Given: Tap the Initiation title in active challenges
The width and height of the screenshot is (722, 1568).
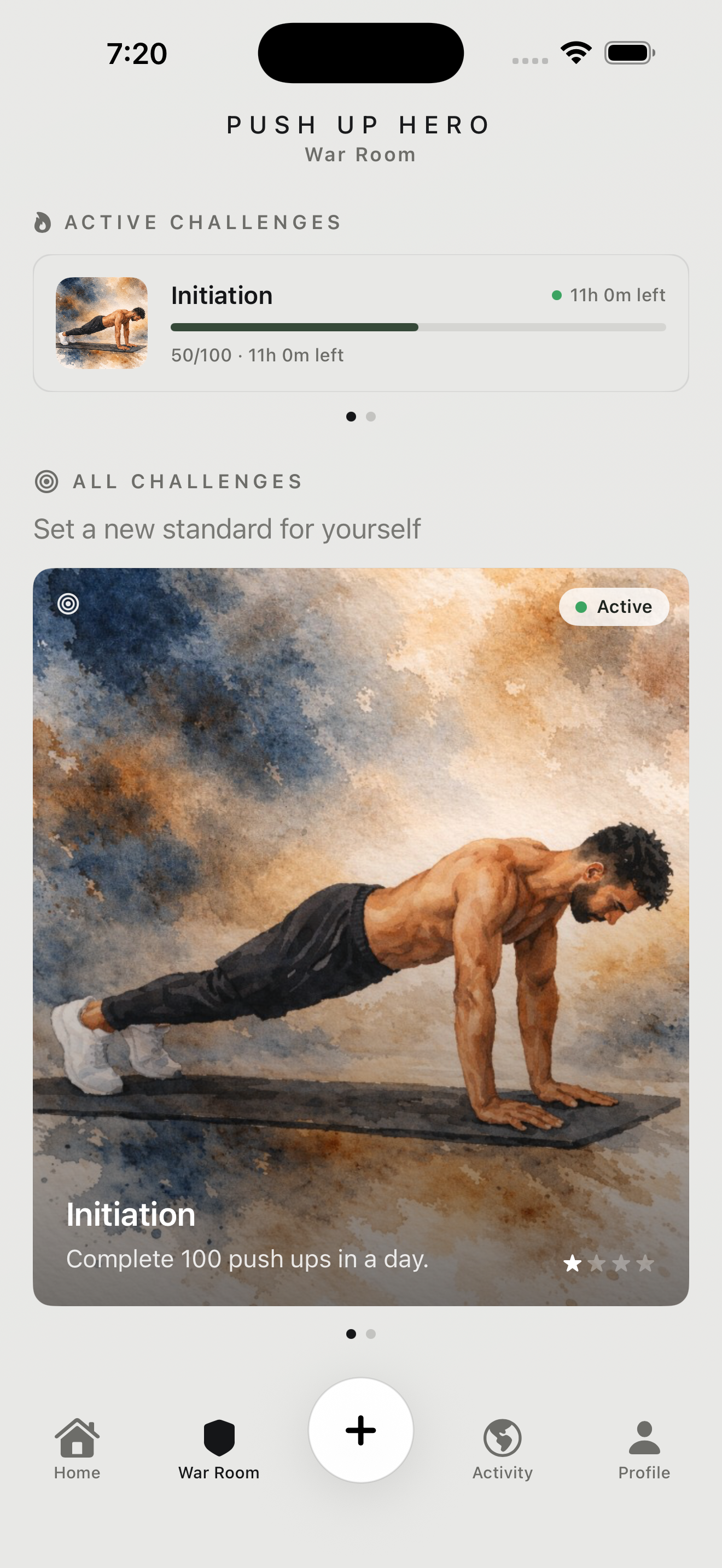Looking at the screenshot, I should pyautogui.click(x=222, y=296).
